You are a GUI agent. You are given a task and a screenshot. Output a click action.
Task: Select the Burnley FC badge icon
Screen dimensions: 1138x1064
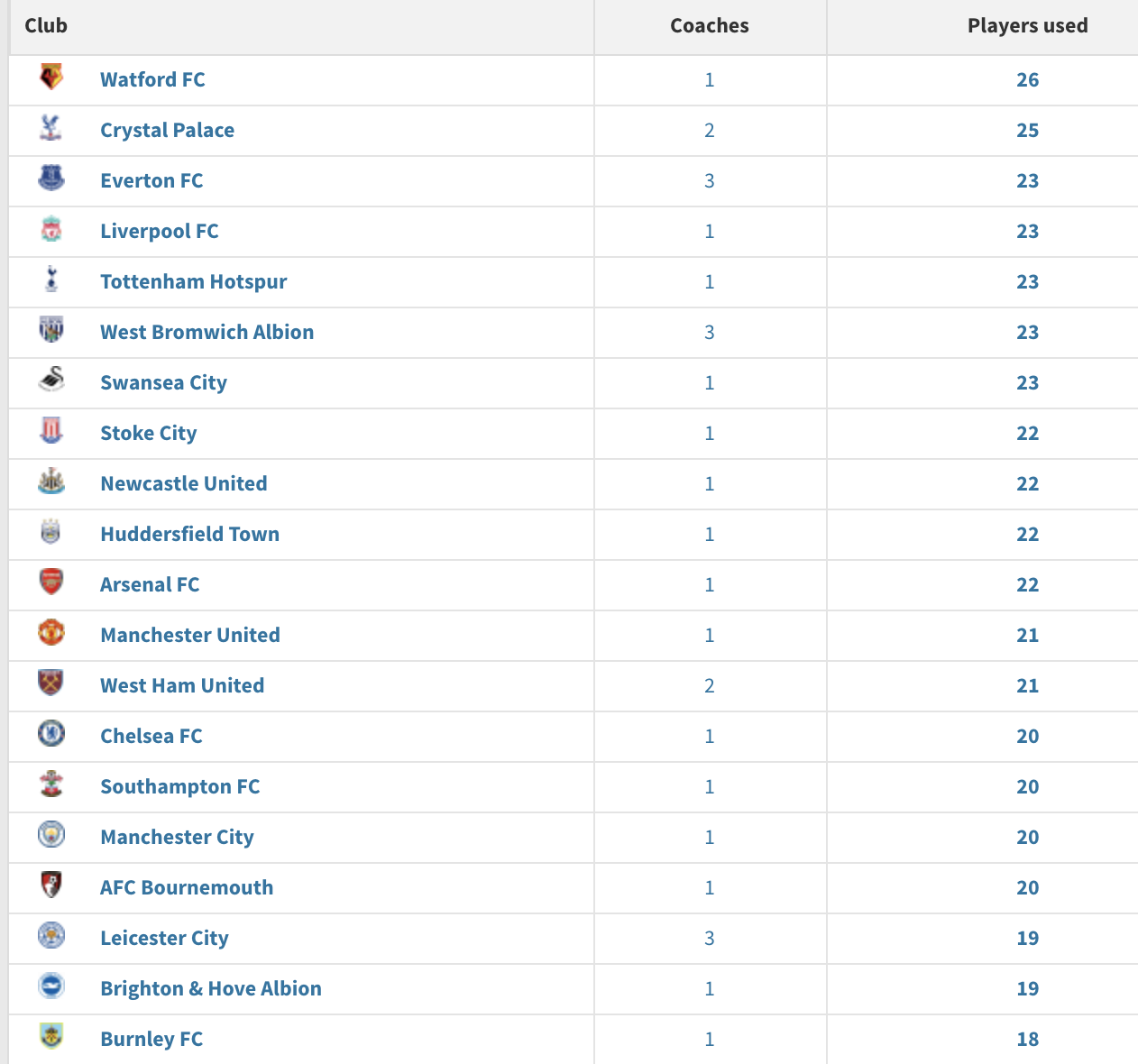tap(51, 1037)
